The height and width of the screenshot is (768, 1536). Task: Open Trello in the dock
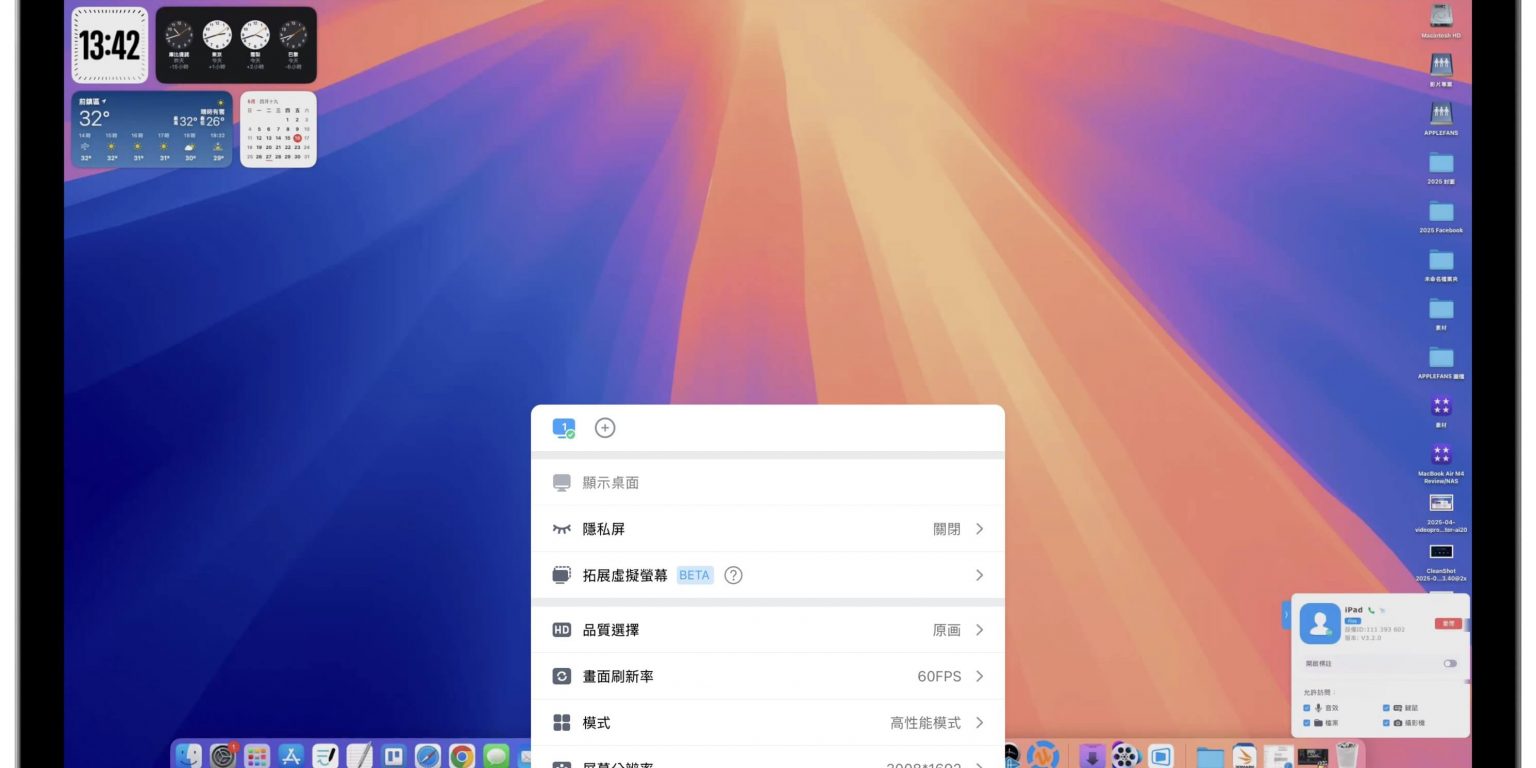click(393, 756)
